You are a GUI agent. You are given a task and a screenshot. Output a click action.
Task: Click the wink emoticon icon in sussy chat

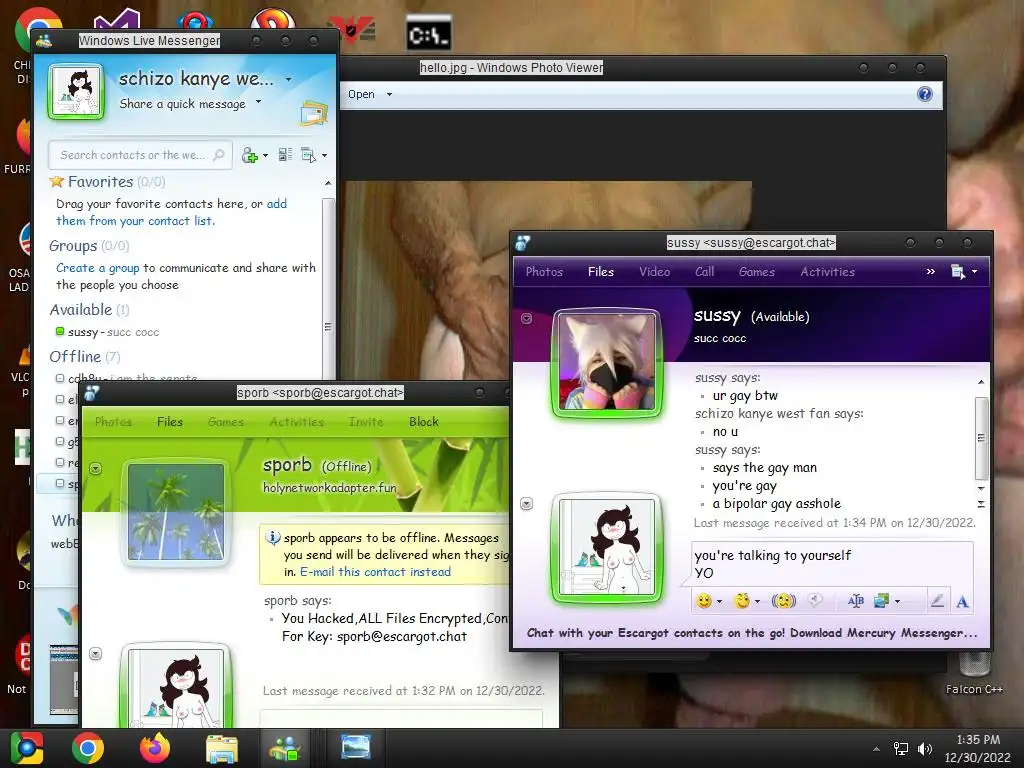[742, 601]
